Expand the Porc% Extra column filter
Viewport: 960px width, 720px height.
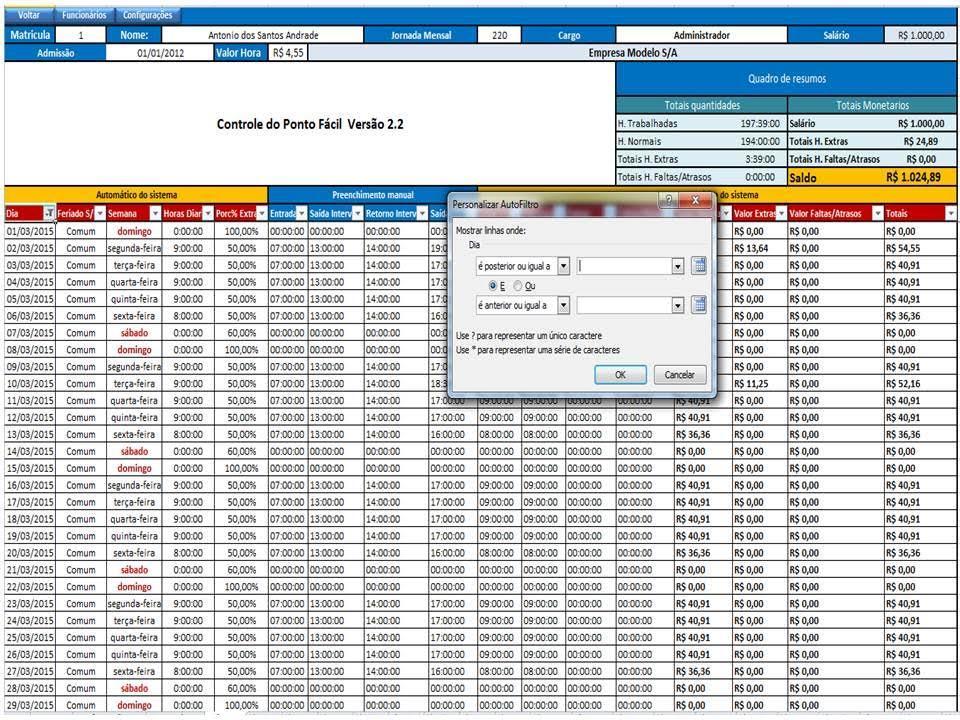tap(262, 213)
